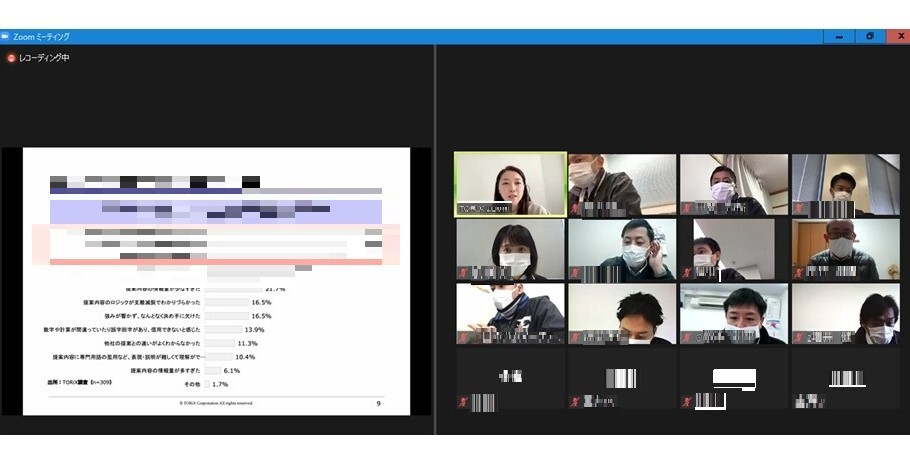Viewport: 910px width, 452px height.
Task: Click muted mic icon on bottom-left camera-off tile
Action: pos(463,402)
